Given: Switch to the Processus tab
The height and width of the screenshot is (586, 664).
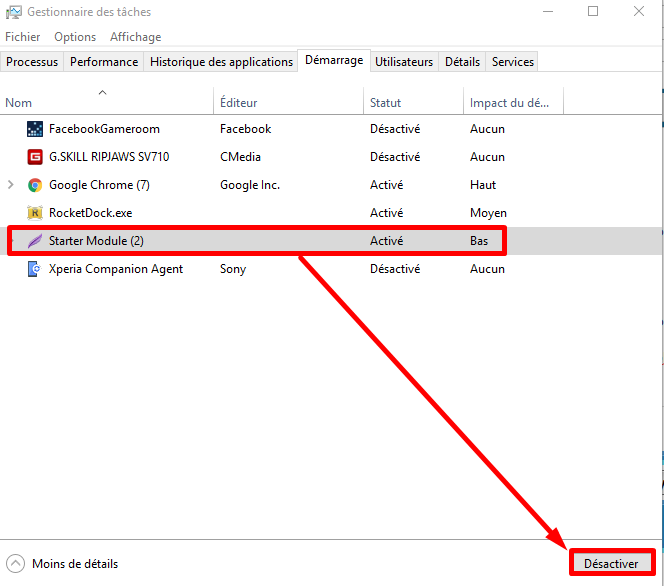Looking at the screenshot, I should click(x=32, y=62).
